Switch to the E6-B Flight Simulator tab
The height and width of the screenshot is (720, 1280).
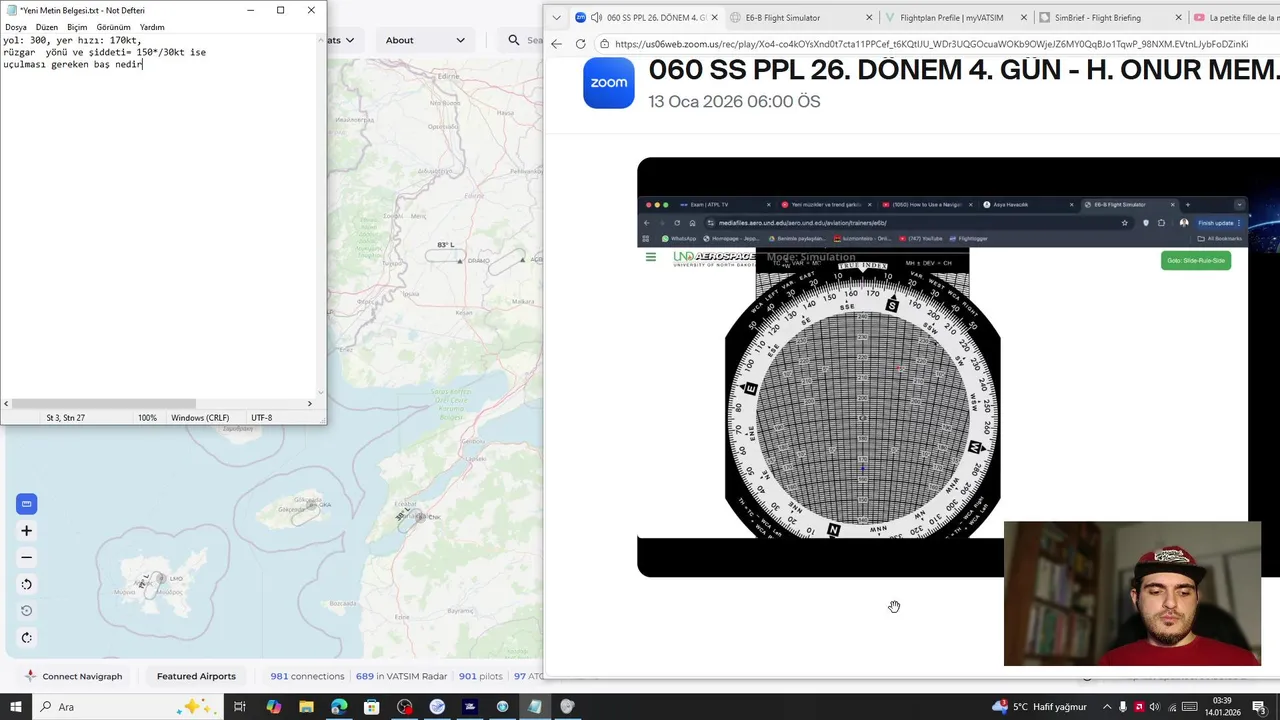[x=783, y=18]
